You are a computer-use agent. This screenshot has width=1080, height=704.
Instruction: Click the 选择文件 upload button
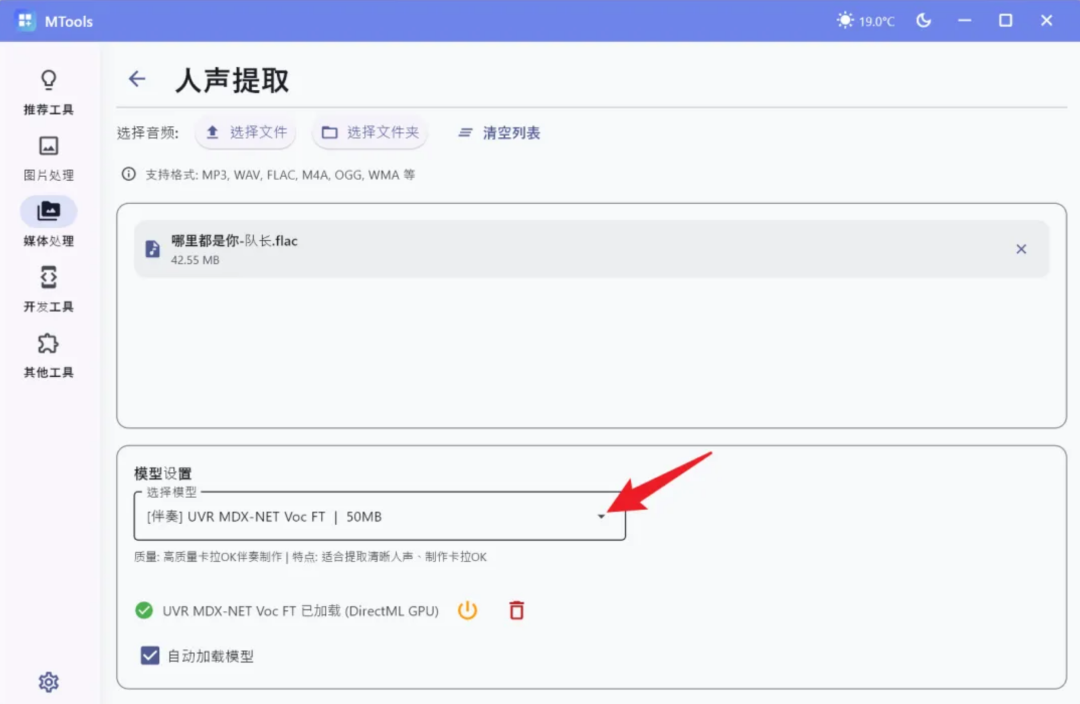coord(246,132)
